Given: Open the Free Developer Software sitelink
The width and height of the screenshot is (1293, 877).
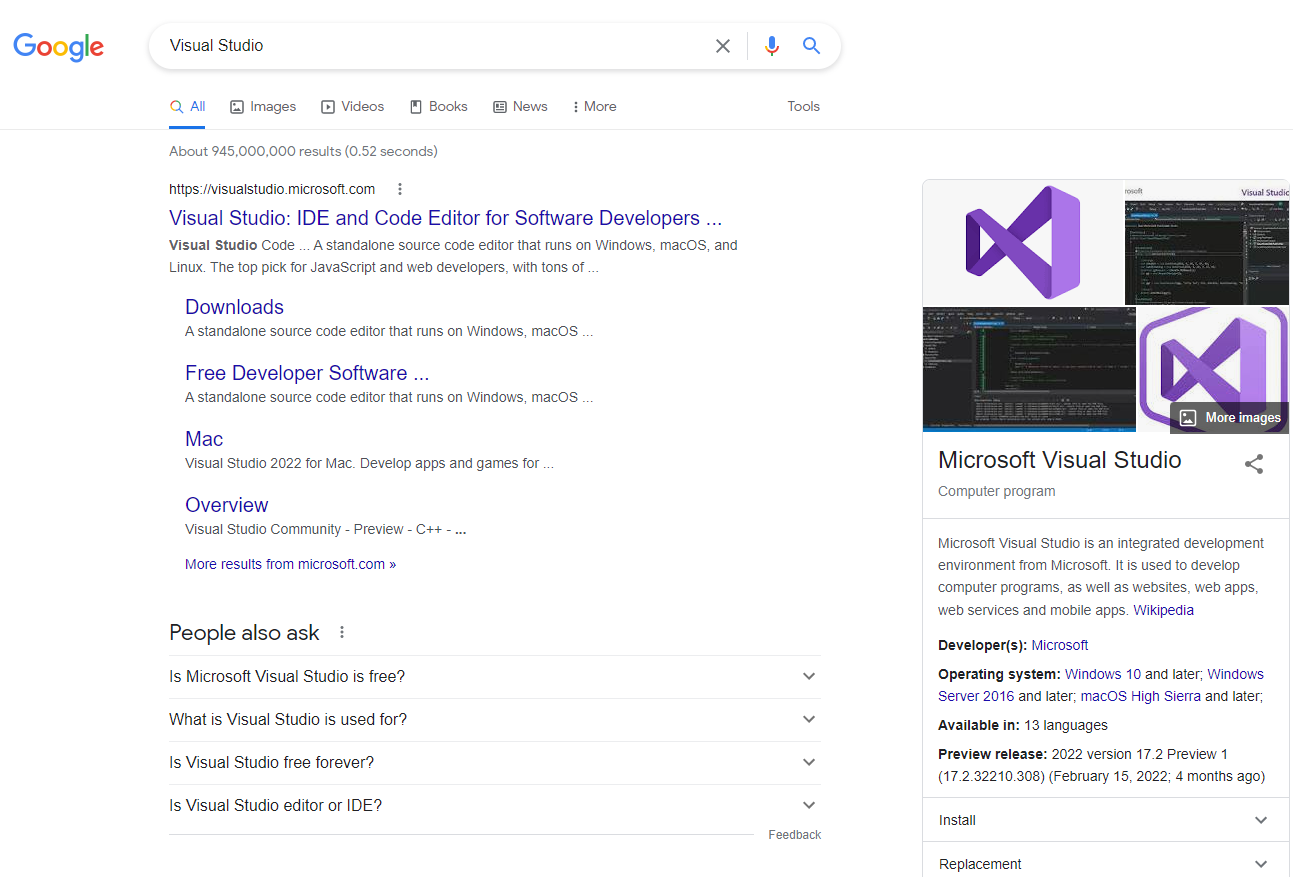Looking at the screenshot, I should [307, 373].
